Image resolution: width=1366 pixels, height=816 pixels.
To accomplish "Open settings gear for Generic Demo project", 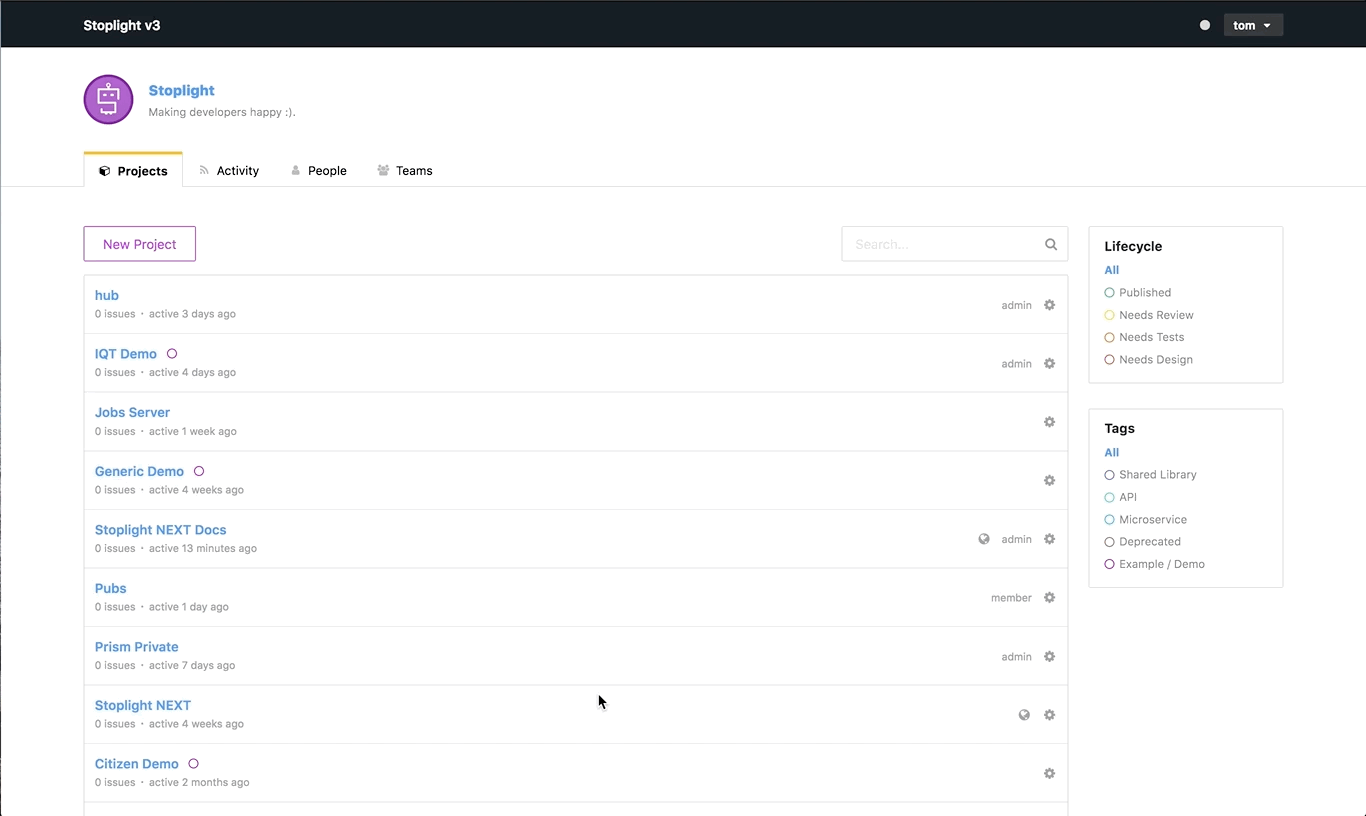I will tap(1049, 480).
